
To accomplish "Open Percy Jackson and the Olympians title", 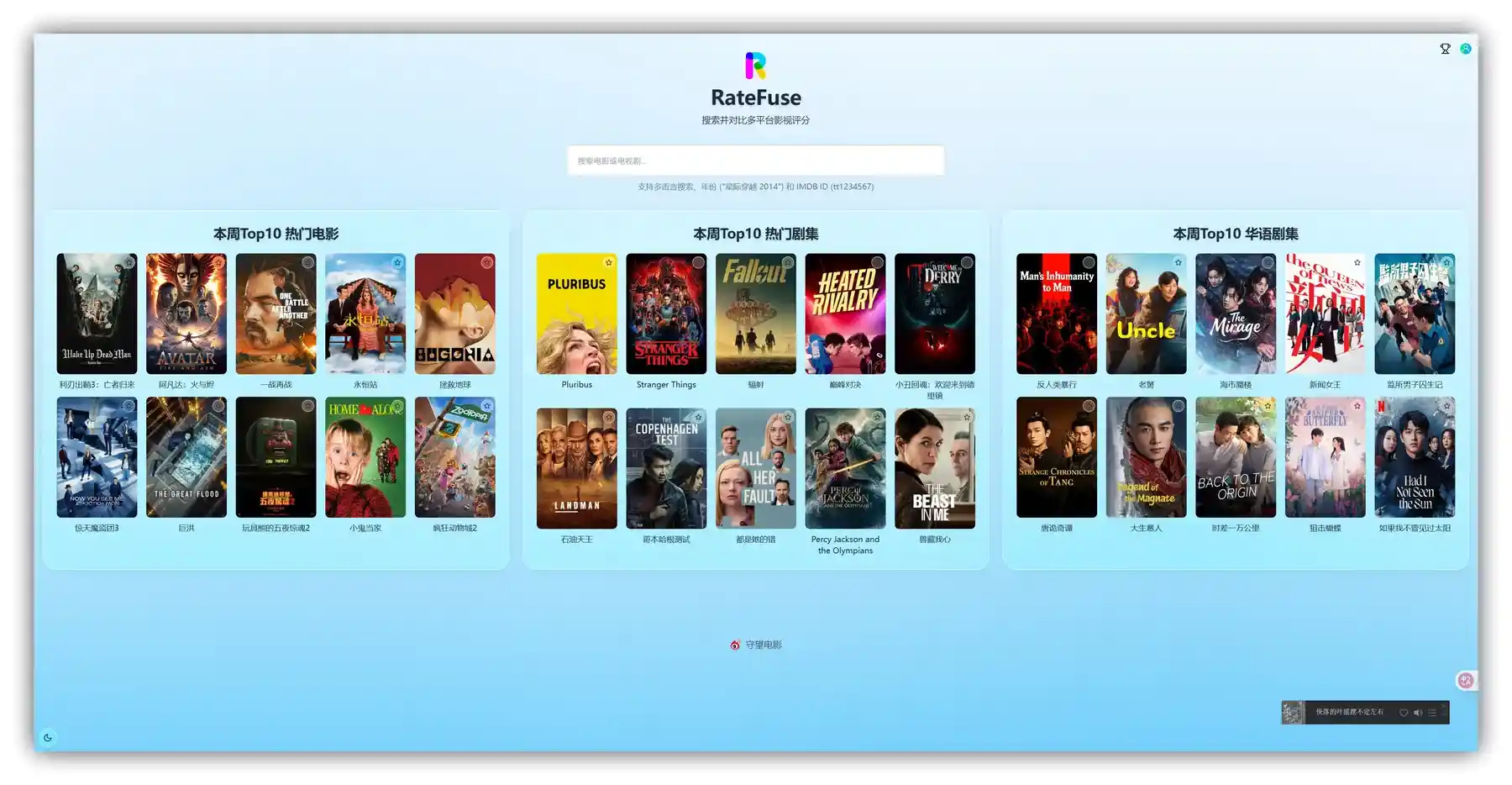I will (845, 545).
